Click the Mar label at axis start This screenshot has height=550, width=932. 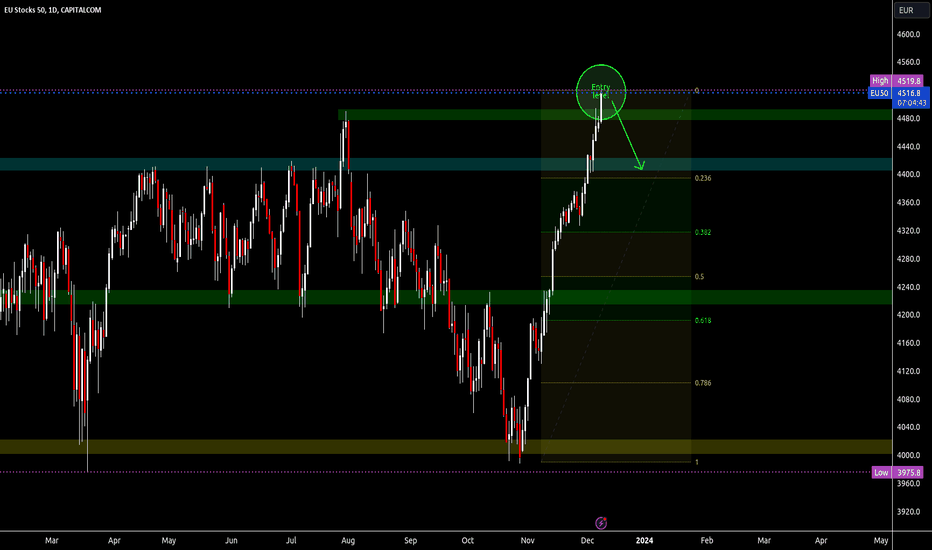coord(52,540)
